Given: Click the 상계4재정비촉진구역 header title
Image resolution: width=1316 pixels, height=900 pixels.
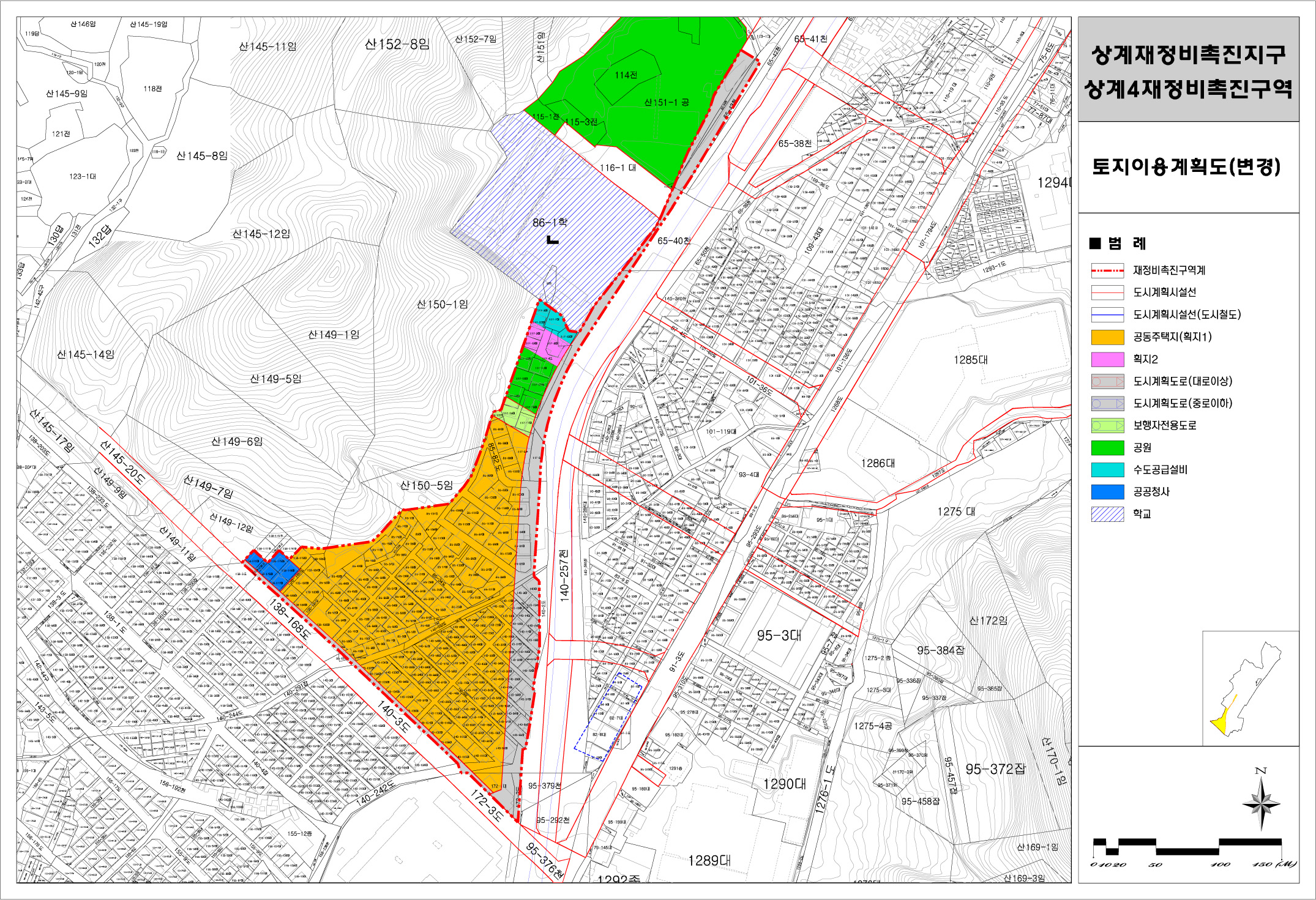Looking at the screenshot, I should (x=1188, y=90).
